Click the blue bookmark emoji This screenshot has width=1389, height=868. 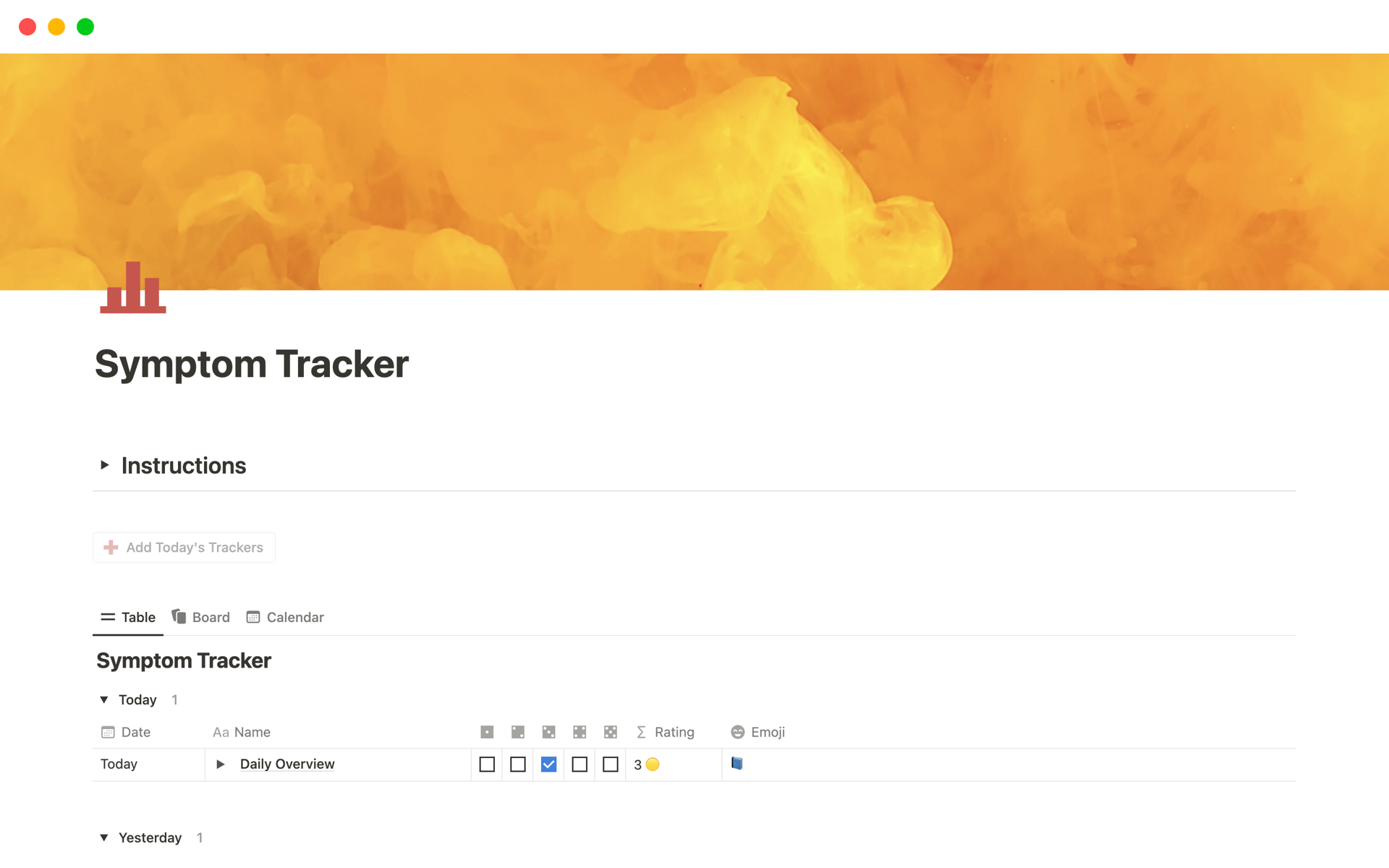point(737,764)
